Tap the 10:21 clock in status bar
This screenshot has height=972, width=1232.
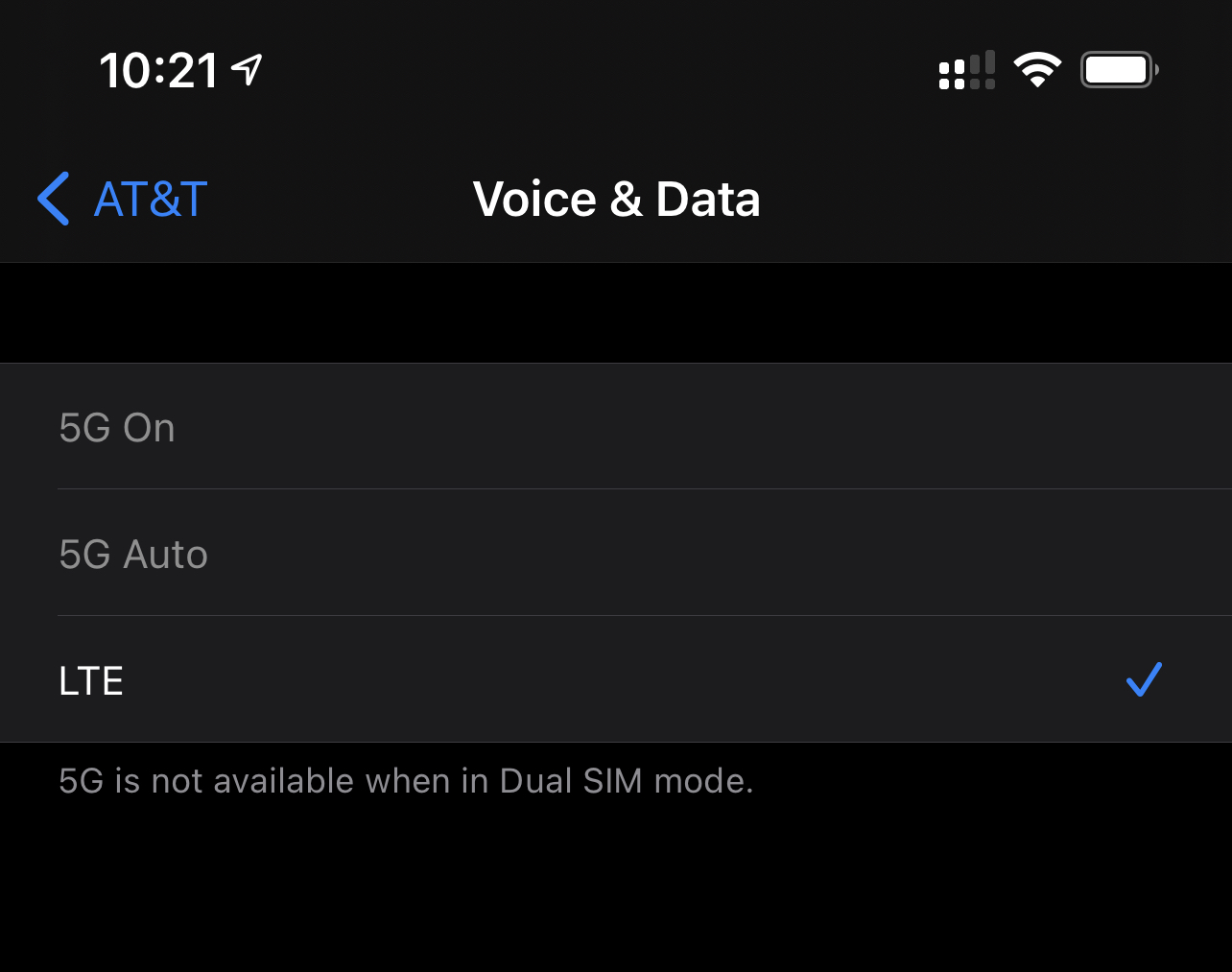click(158, 71)
